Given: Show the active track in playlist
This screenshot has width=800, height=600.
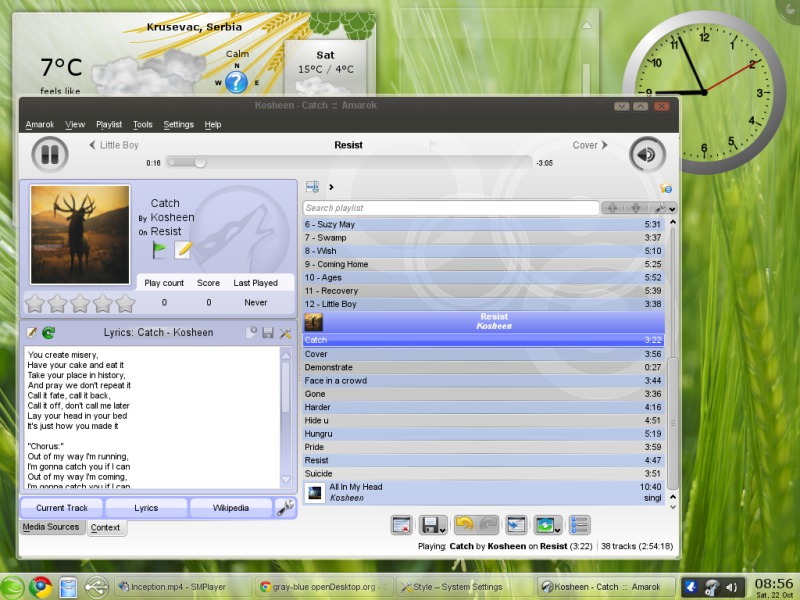Looking at the screenshot, I should [516, 525].
